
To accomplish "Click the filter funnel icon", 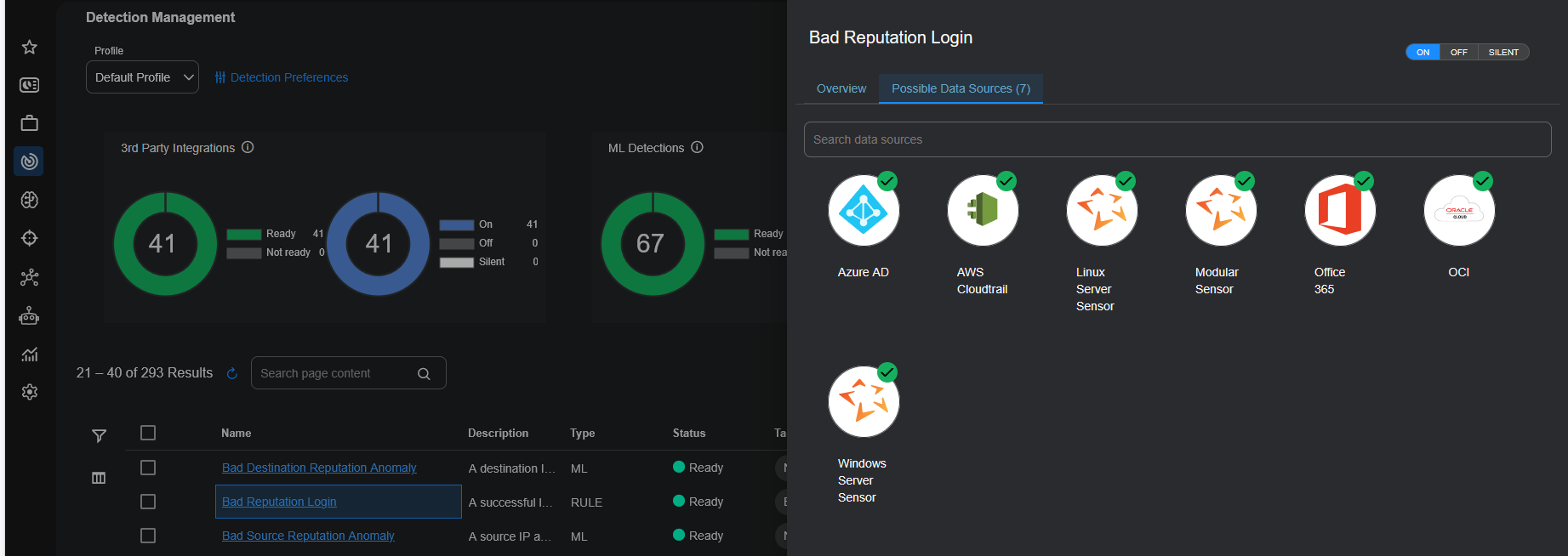I will [x=99, y=435].
